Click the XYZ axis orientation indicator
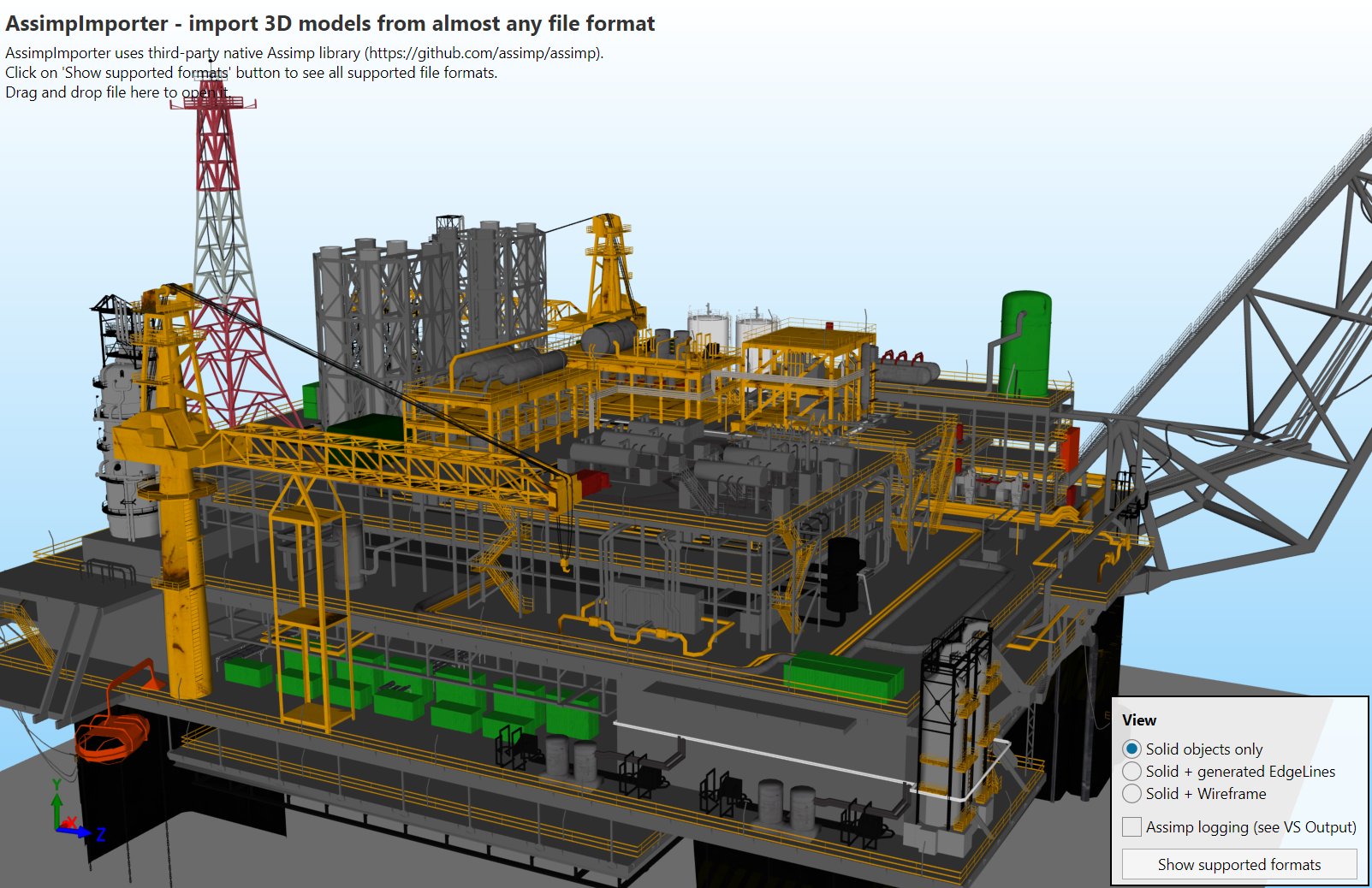The width and height of the screenshot is (1372, 888). [77, 811]
